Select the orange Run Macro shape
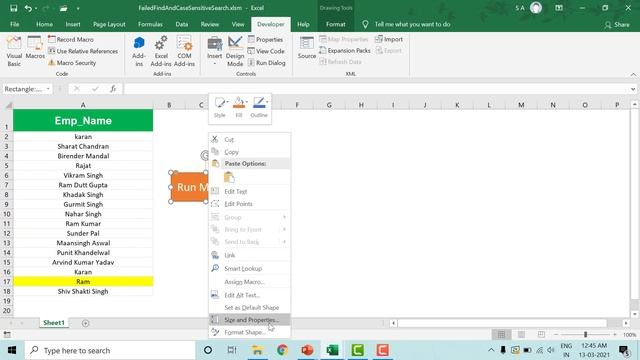The height and width of the screenshot is (360, 640). (190, 187)
